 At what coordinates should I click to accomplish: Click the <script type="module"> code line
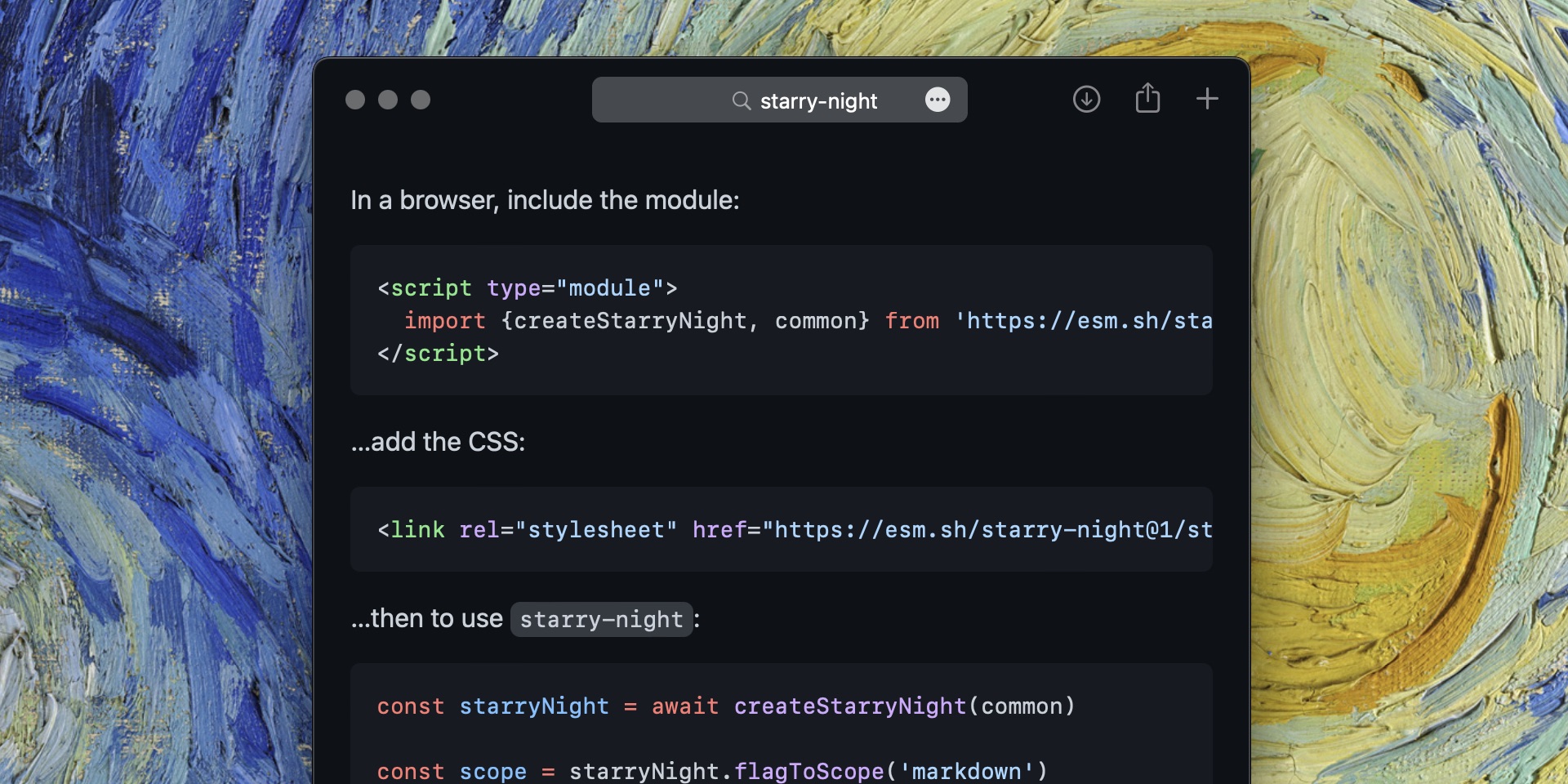(528, 288)
